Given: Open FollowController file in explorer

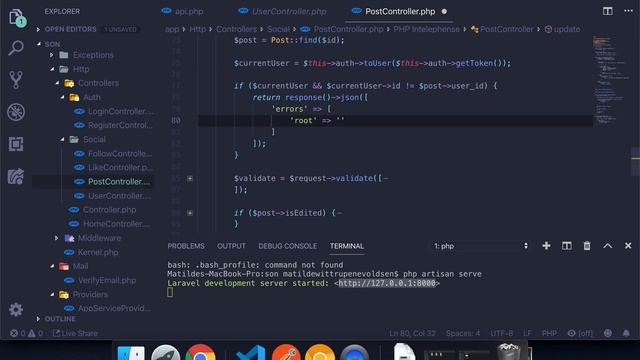Looking at the screenshot, I should (x=113, y=153).
